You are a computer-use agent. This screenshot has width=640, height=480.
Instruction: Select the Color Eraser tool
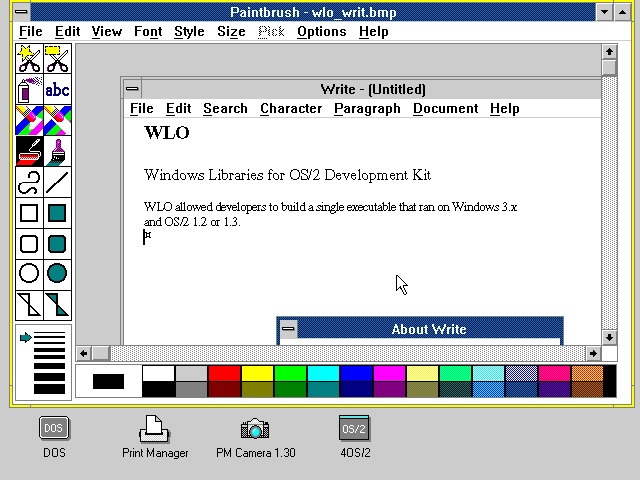coord(29,120)
